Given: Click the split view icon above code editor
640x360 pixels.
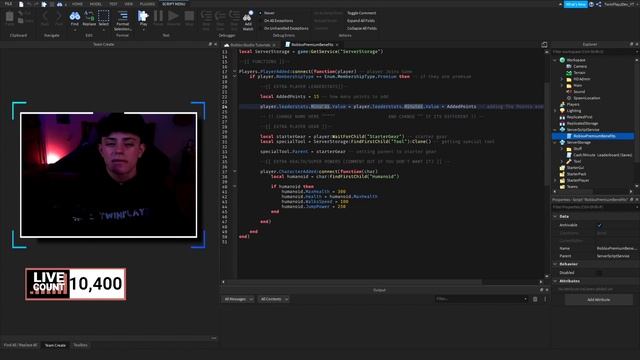Looking at the screenshot, I should (544, 44).
